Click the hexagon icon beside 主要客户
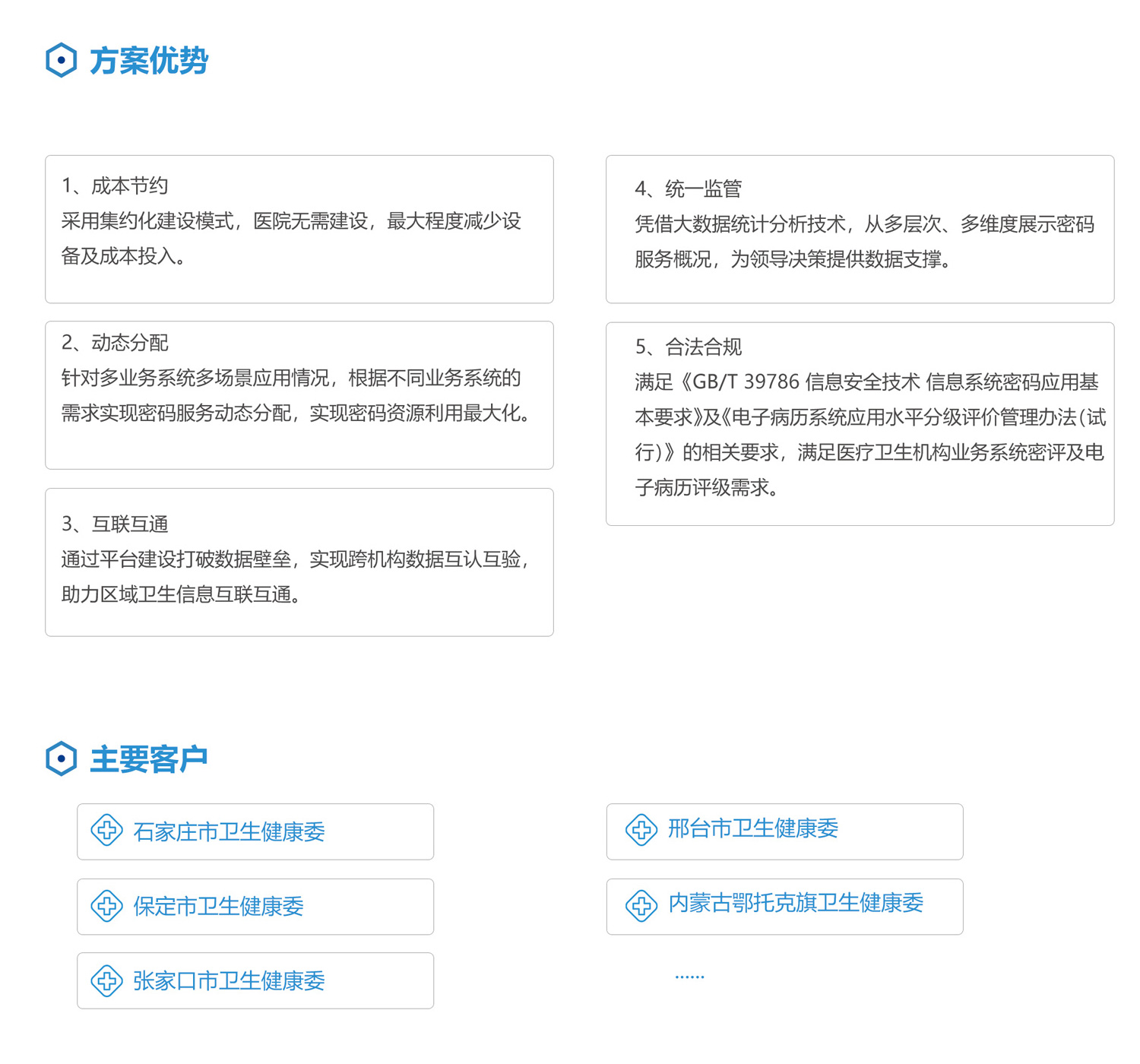1140x1064 pixels. click(x=61, y=758)
